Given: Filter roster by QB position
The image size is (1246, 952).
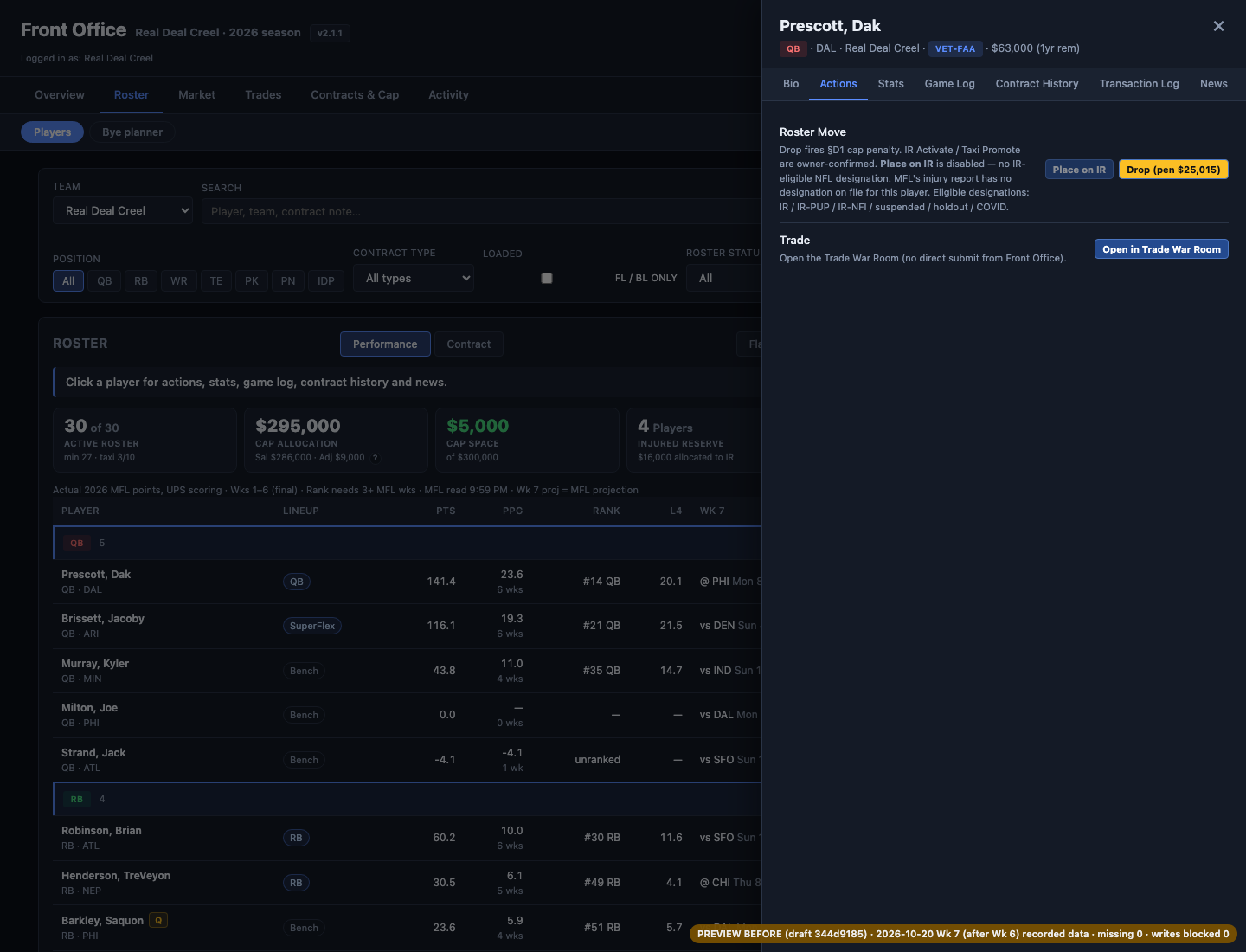Looking at the screenshot, I should (x=105, y=280).
